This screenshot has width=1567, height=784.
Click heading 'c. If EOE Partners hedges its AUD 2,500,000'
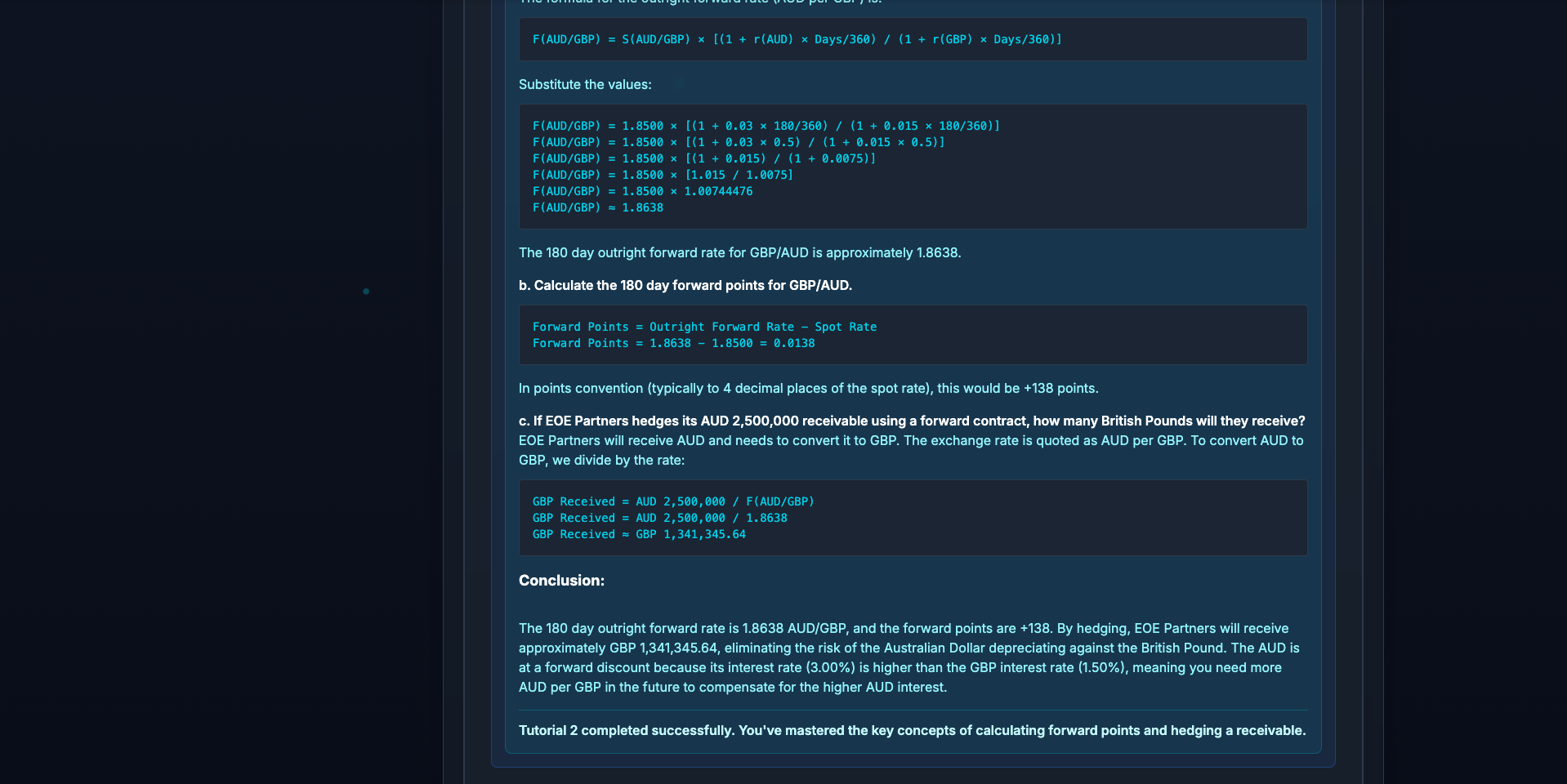912,421
